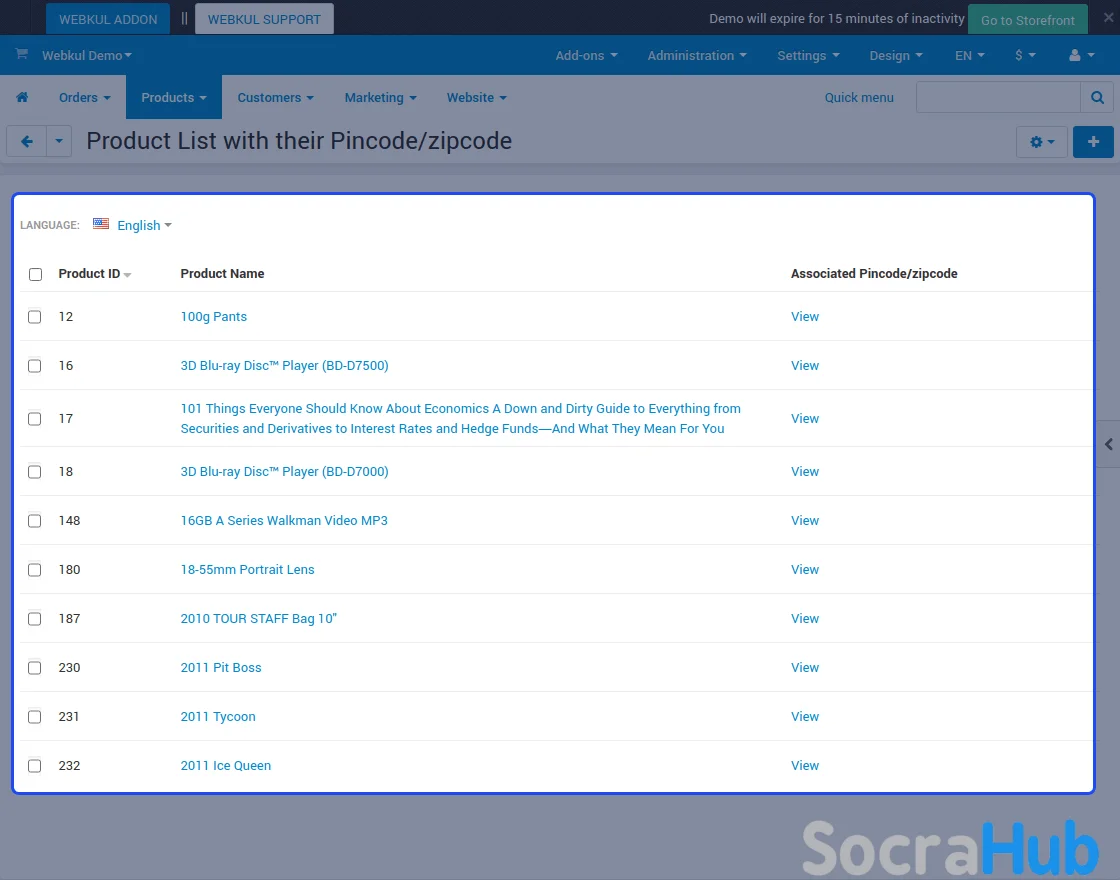Click the blue plus add button

(1093, 141)
